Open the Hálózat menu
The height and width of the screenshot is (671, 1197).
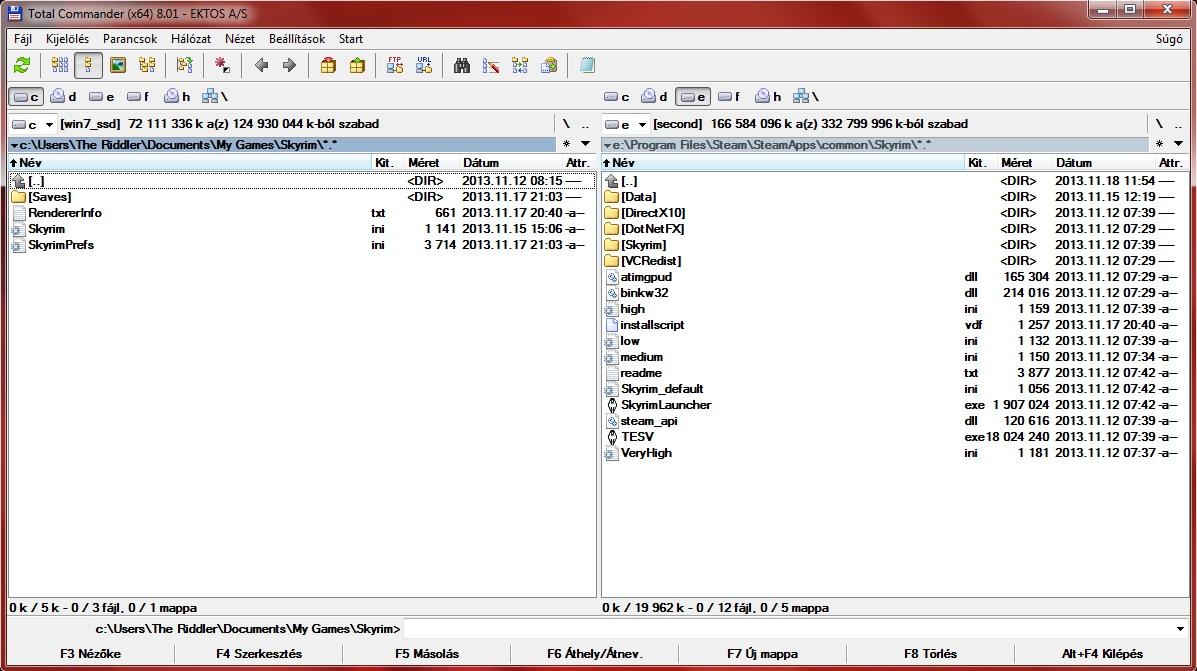(191, 39)
